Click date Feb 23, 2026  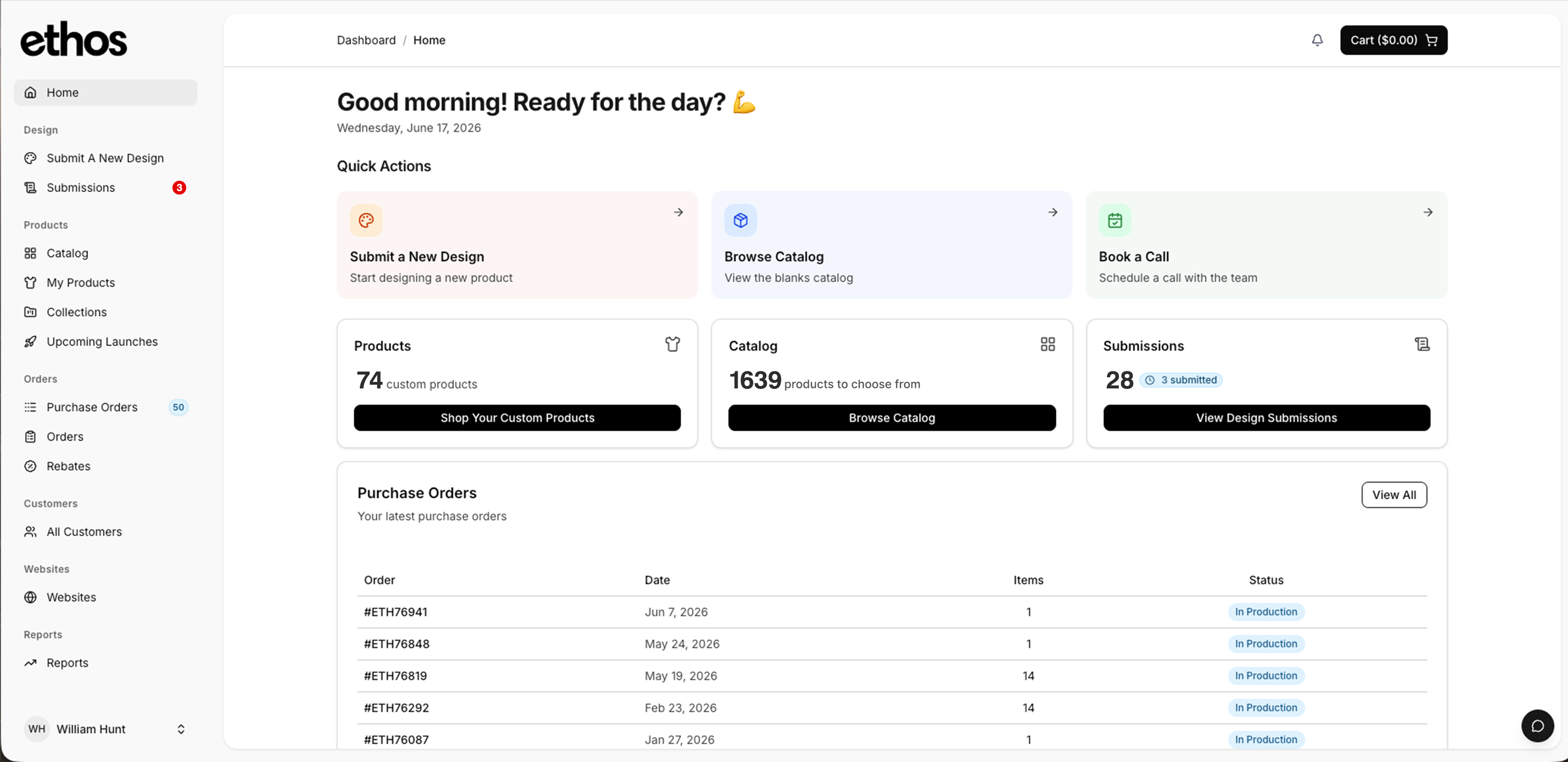[681, 707]
